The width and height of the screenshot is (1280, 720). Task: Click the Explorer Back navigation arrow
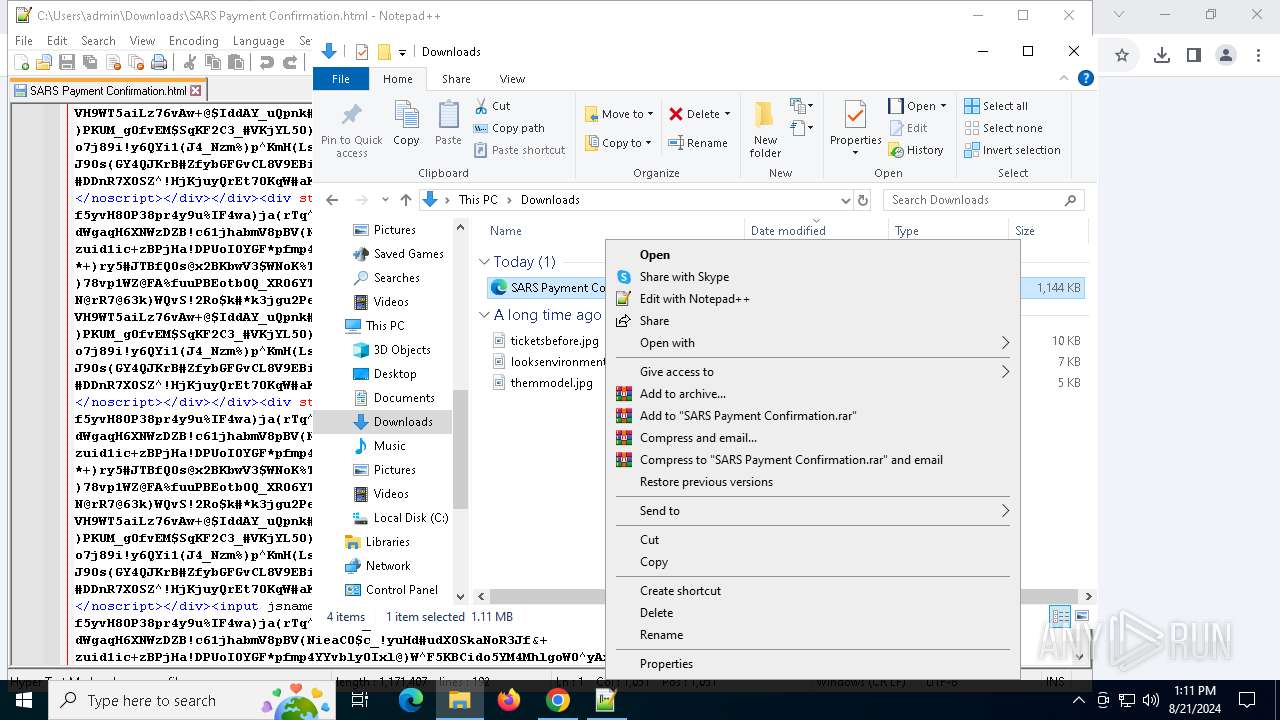coord(332,200)
